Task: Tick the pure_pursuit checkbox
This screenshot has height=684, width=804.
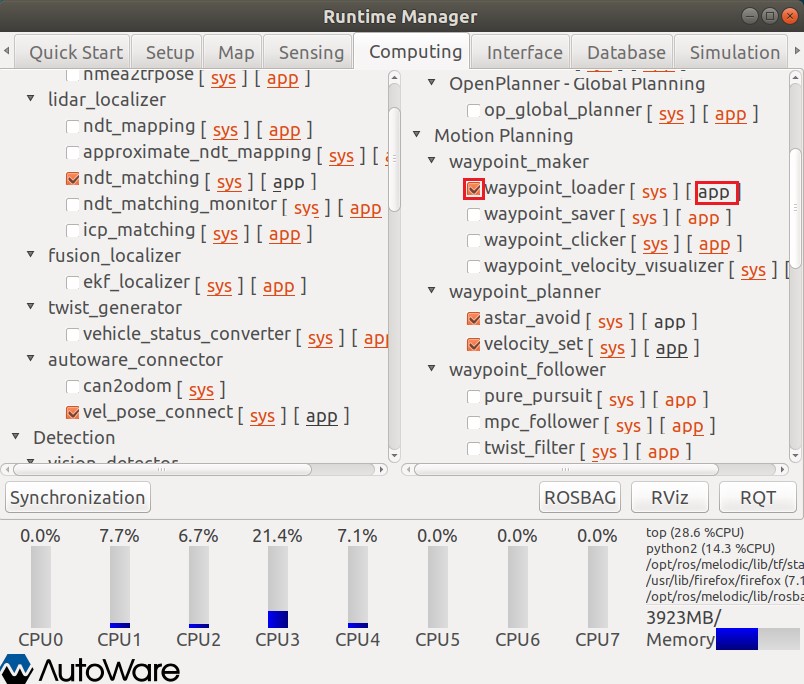Action: (x=474, y=397)
